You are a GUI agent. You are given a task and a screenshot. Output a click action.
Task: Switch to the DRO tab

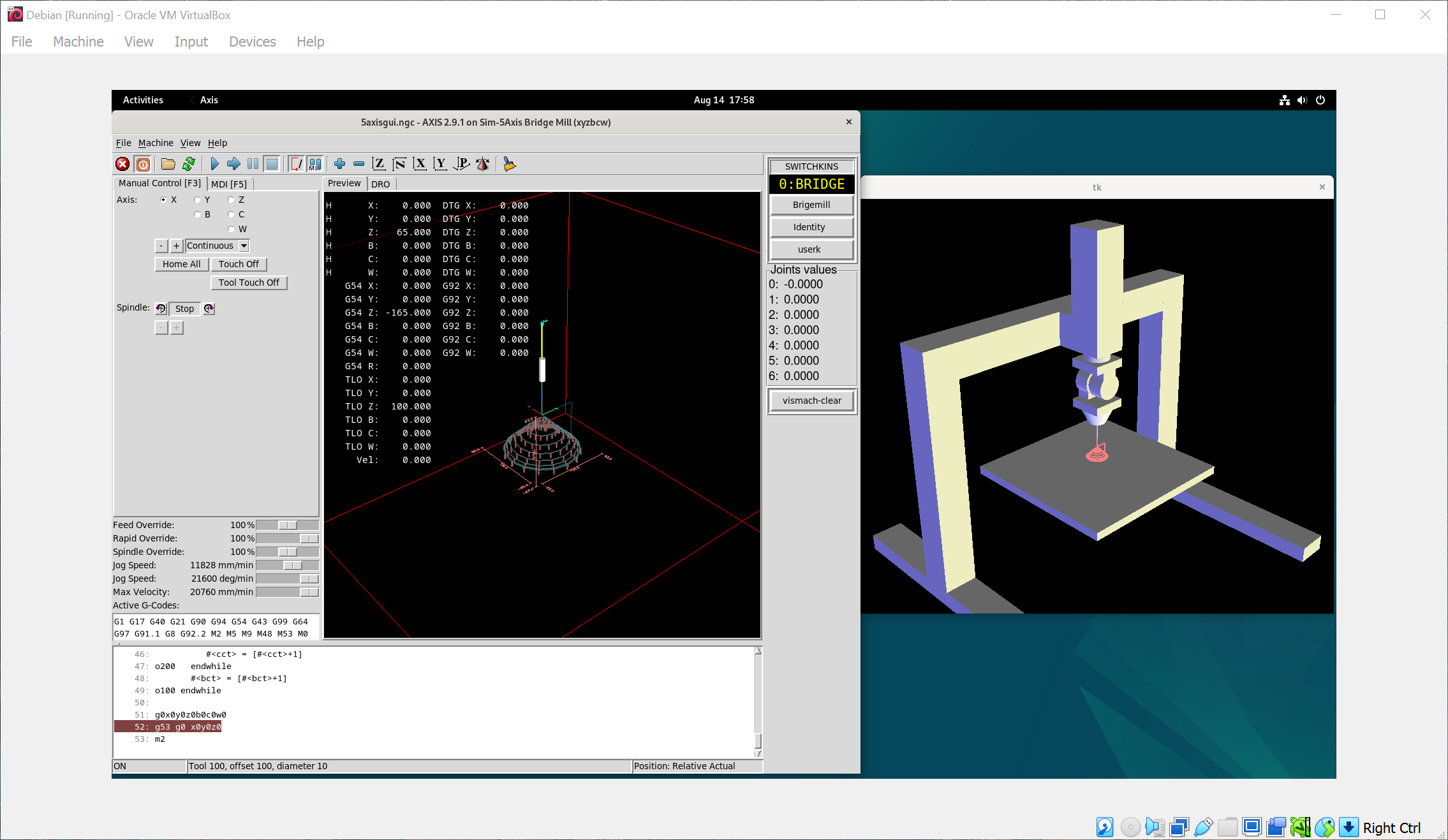[x=381, y=184]
